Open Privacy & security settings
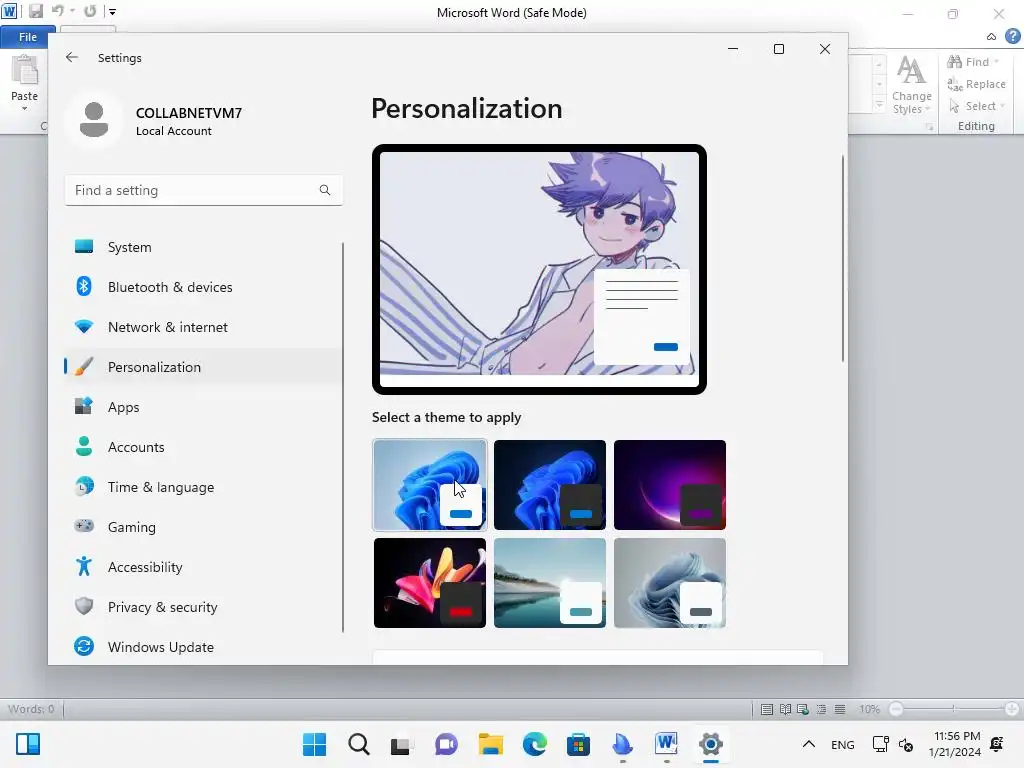This screenshot has width=1024, height=768. click(203, 607)
